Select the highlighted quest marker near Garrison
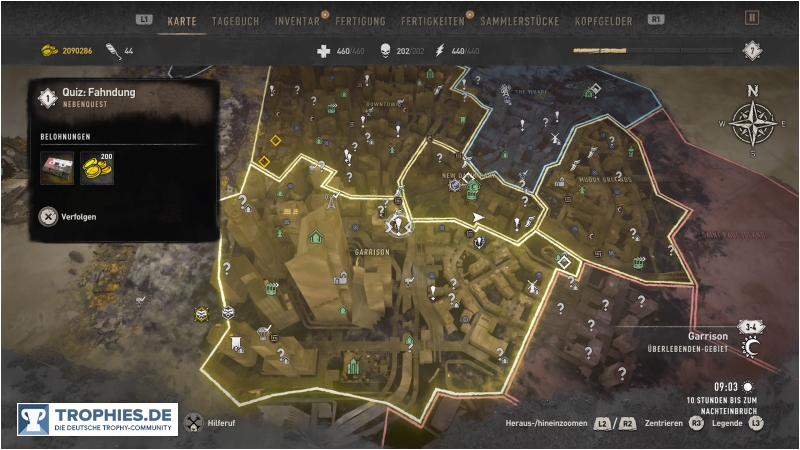This screenshot has width=800, height=450. click(x=398, y=224)
